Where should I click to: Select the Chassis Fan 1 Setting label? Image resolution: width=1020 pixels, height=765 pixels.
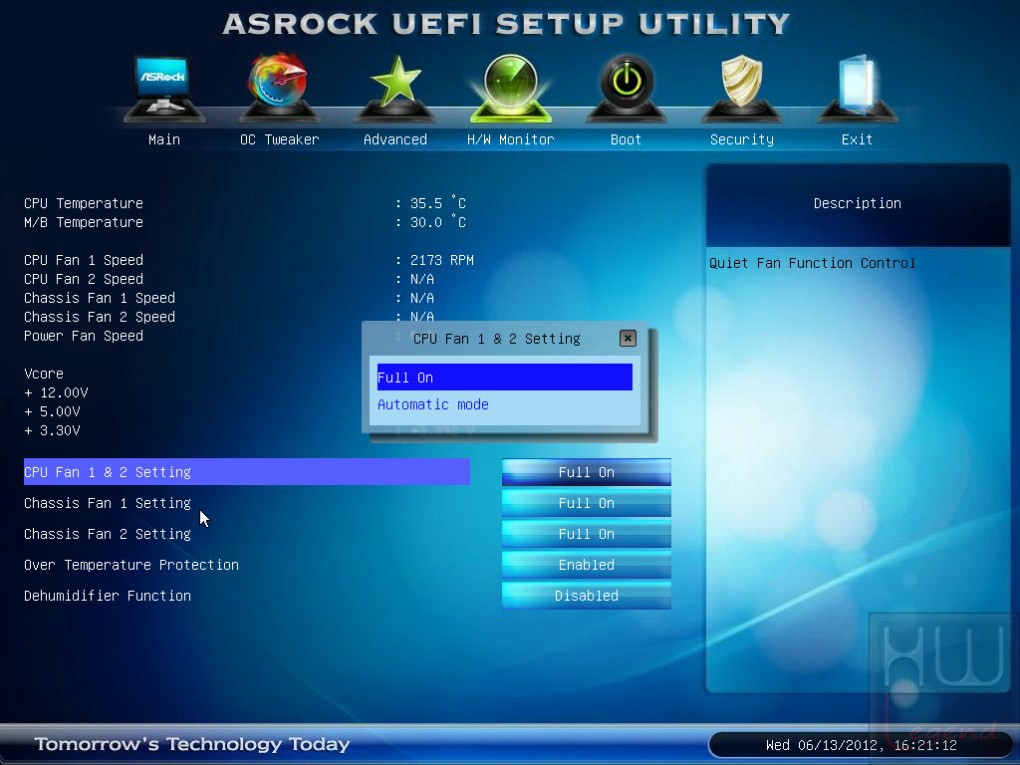point(107,503)
